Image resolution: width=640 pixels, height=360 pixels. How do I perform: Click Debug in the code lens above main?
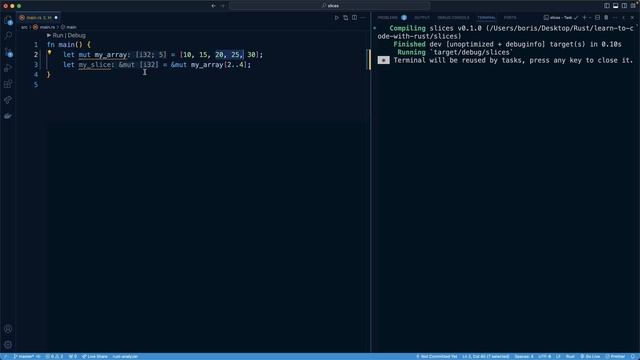(x=77, y=36)
